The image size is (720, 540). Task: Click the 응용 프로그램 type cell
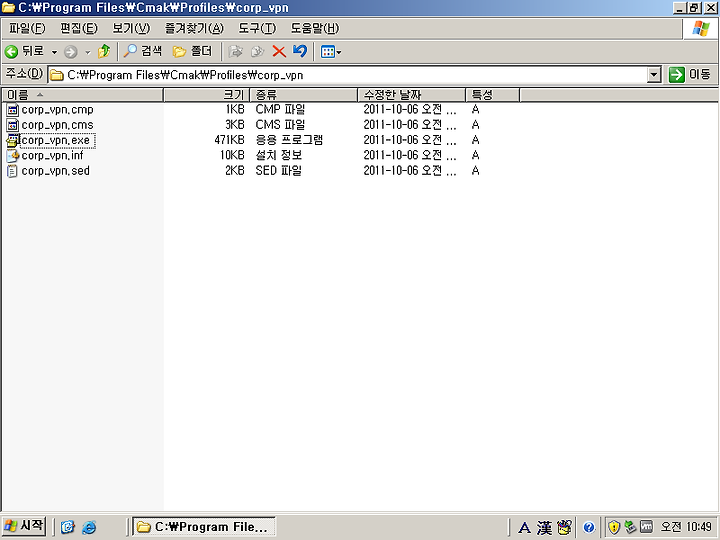click(289, 140)
